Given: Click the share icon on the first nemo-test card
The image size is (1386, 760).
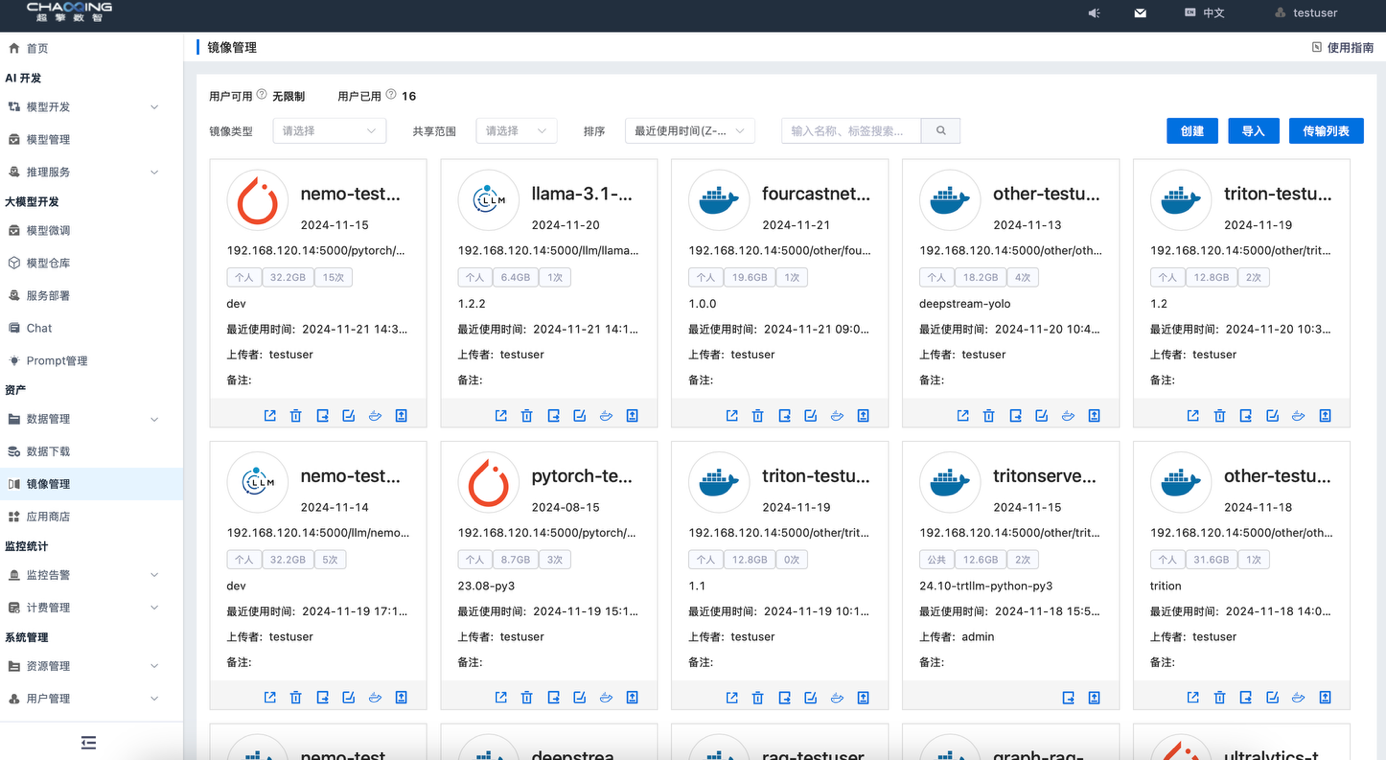Looking at the screenshot, I should pyautogui.click(x=270, y=416).
